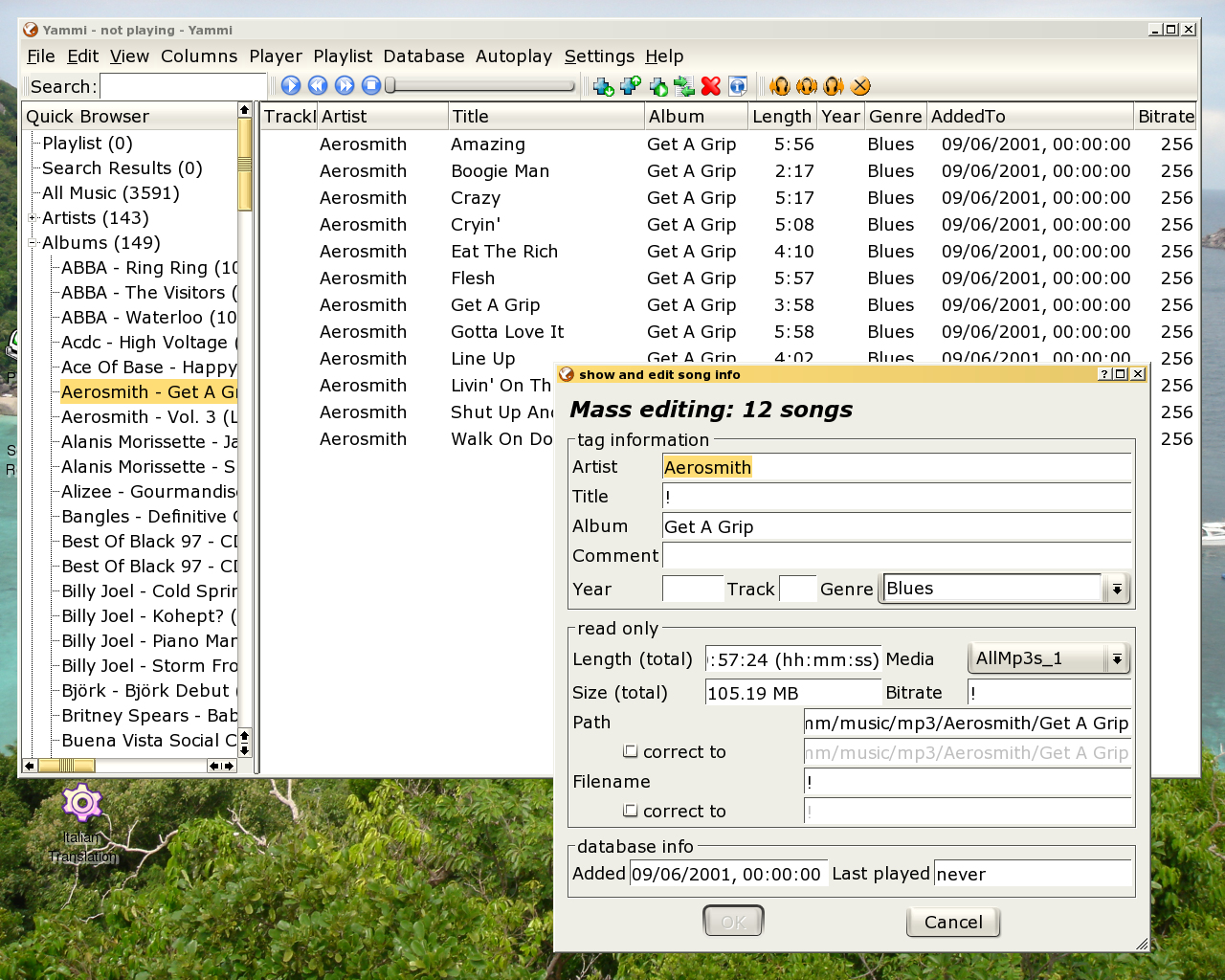
Task: Open the Settings menu
Action: [599, 56]
